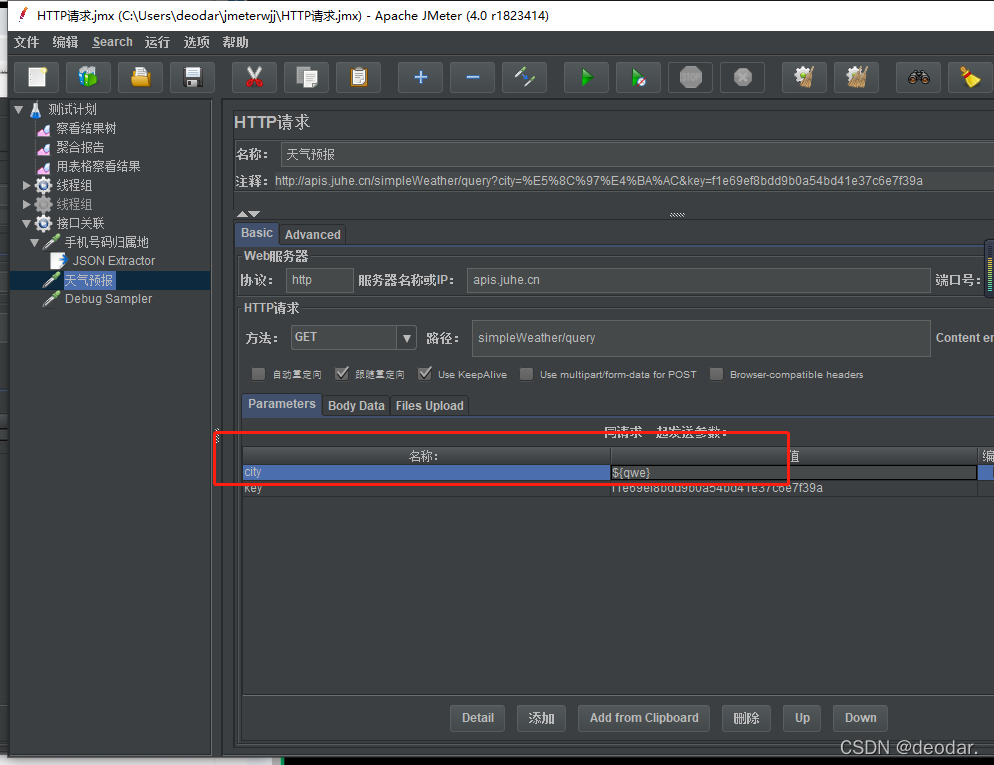Toggle 跟随重定向 checkbox
Viewport: 994px width, 765px height.
(342, 374)
